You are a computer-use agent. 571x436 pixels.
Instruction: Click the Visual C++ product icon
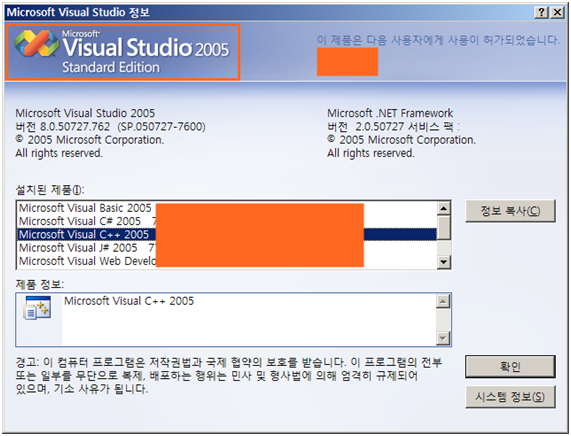pos(37,308)
